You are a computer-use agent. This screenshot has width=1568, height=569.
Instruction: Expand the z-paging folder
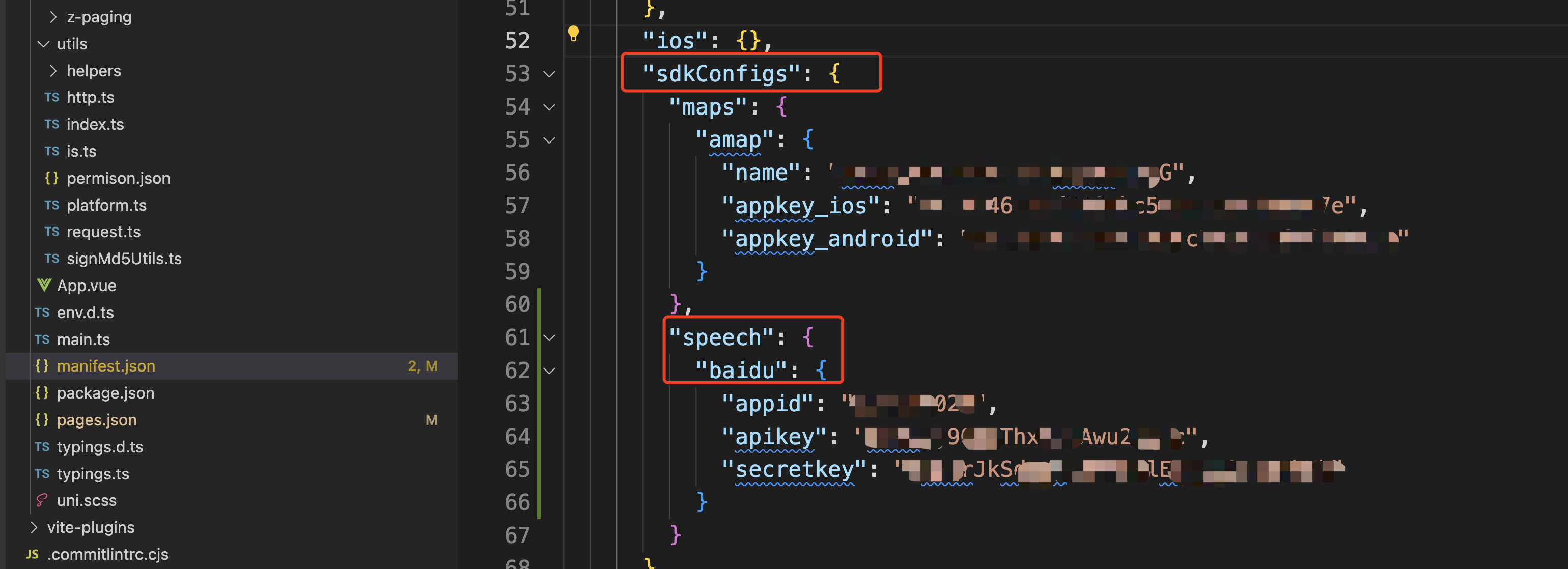(x=53, y=17)
